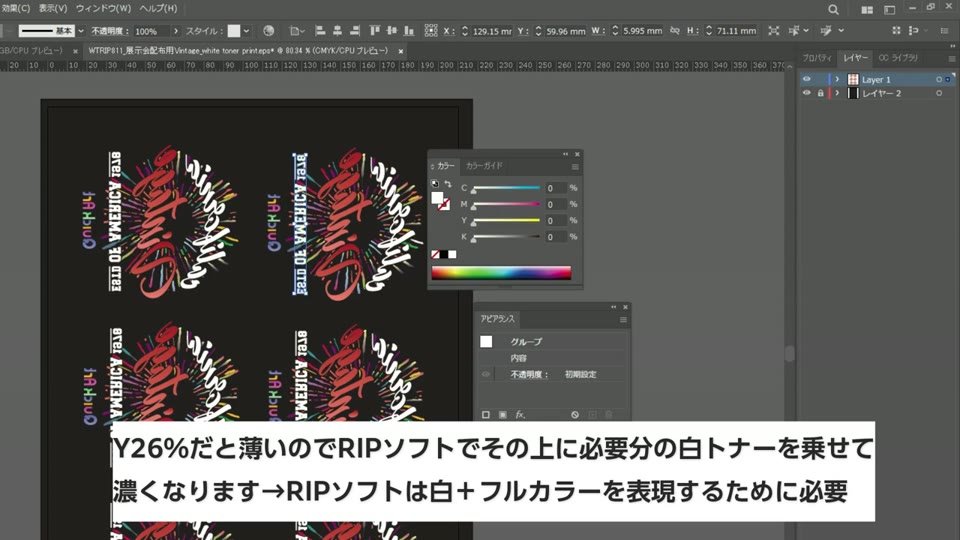This screenshot has width=960, height=540.
Task: Expand レイヤー 2 sublayers
Action: (838, 93)
